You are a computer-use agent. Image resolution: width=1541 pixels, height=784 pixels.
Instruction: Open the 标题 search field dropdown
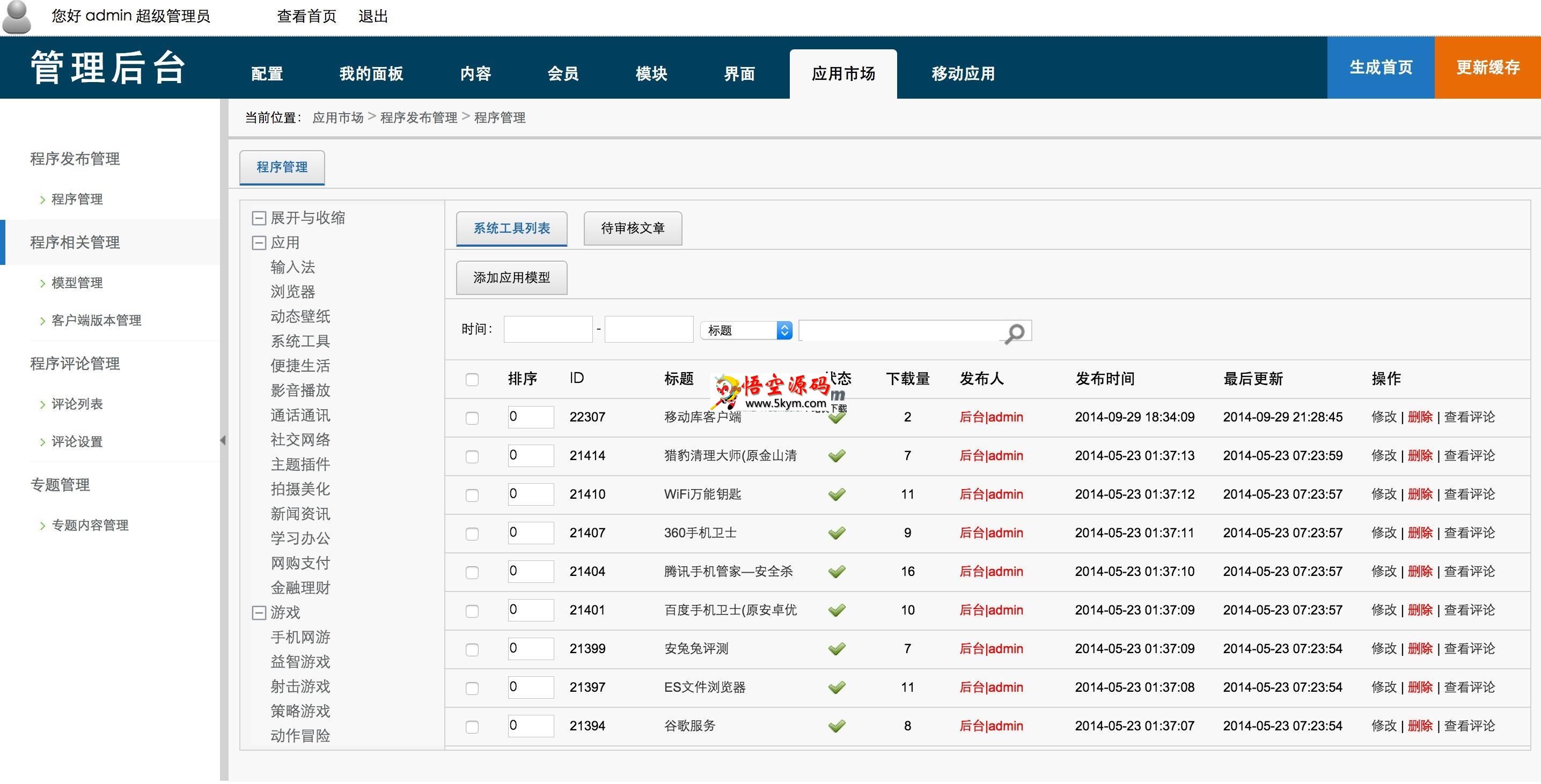(746, 330)
